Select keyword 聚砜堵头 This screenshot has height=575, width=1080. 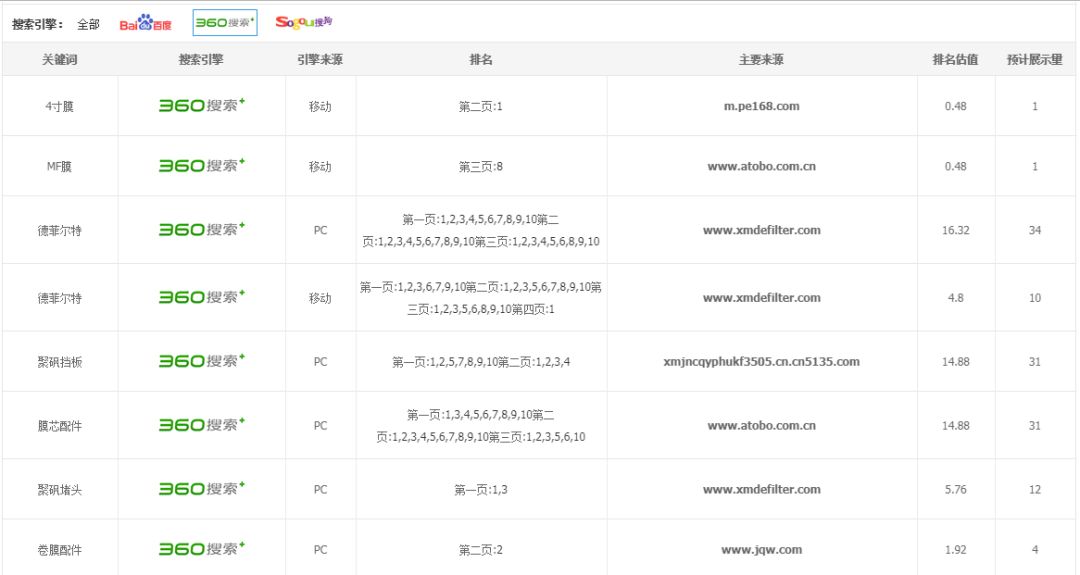coord(59,490)
